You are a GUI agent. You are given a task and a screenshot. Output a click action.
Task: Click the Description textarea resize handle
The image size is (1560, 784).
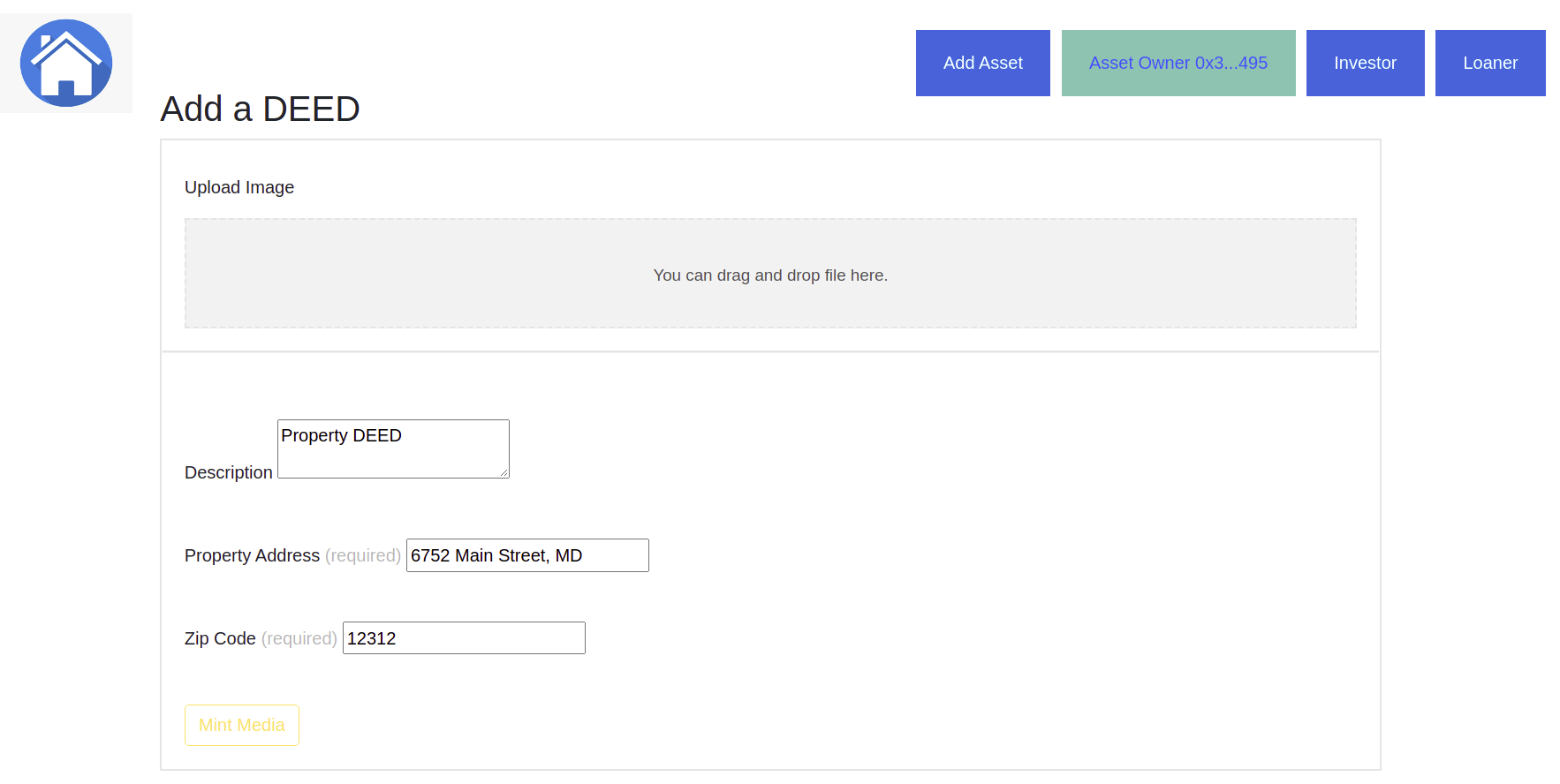[504, 472]
